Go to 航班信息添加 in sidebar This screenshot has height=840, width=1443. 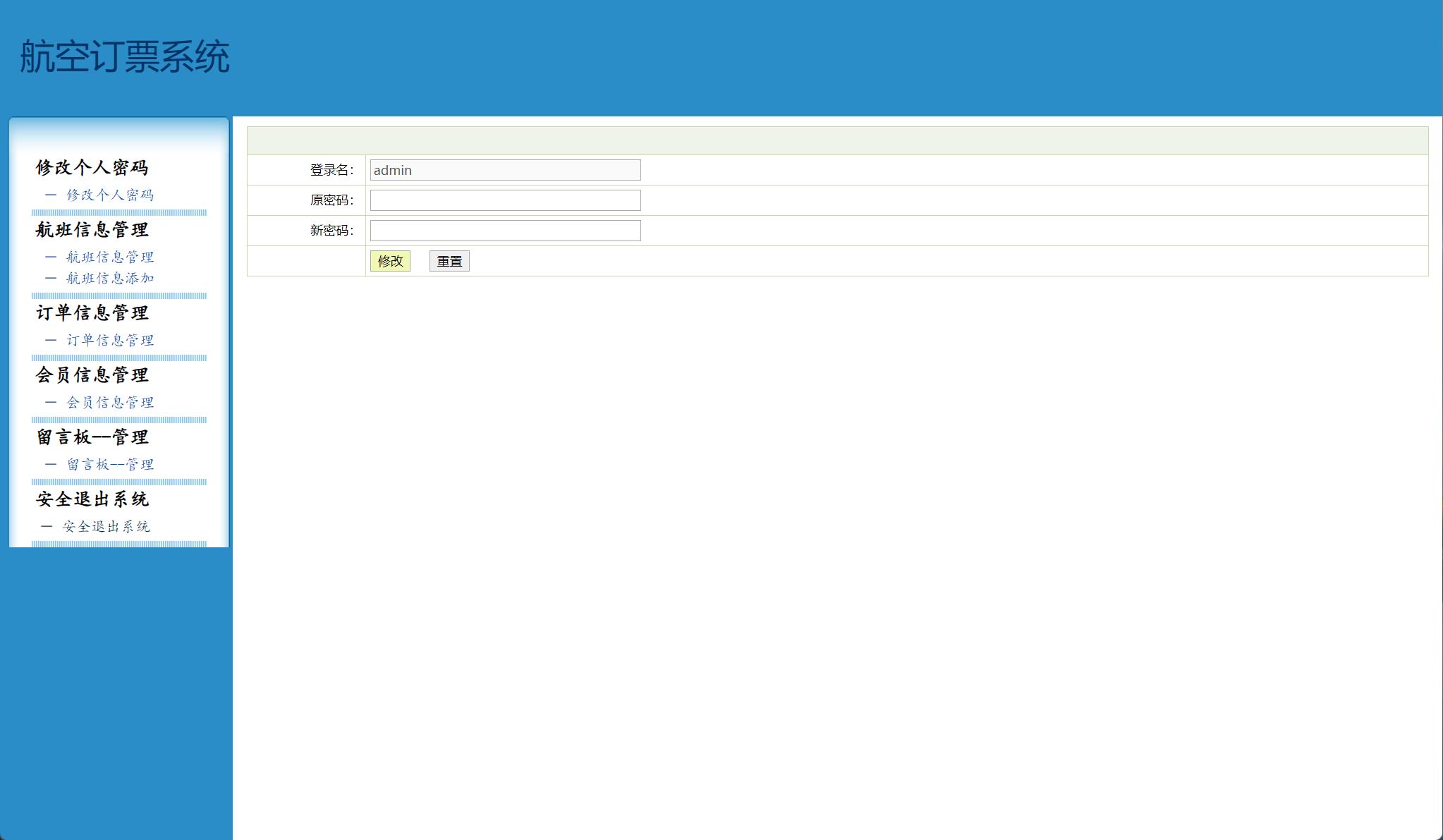(110, 279)
